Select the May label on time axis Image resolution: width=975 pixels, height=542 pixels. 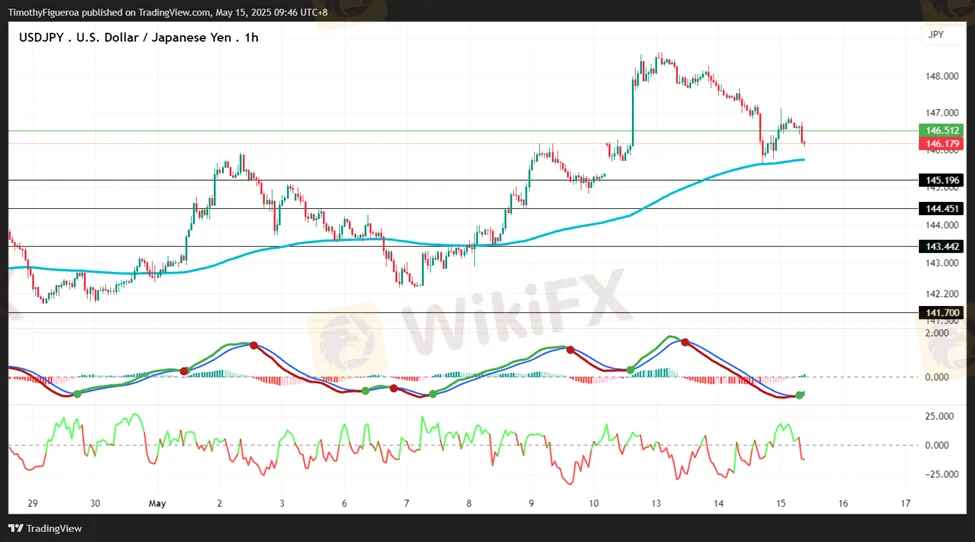[157, 504]
